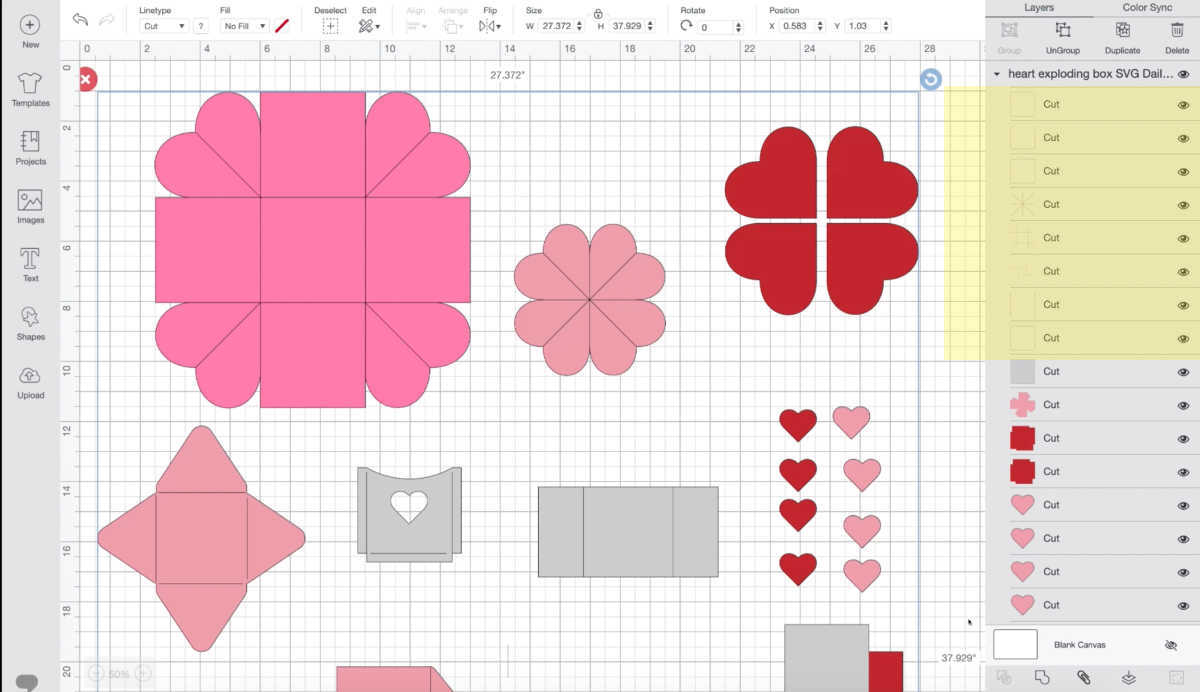
Task: Delete the selection with the Delete button
Action: tap(1177, 37)
